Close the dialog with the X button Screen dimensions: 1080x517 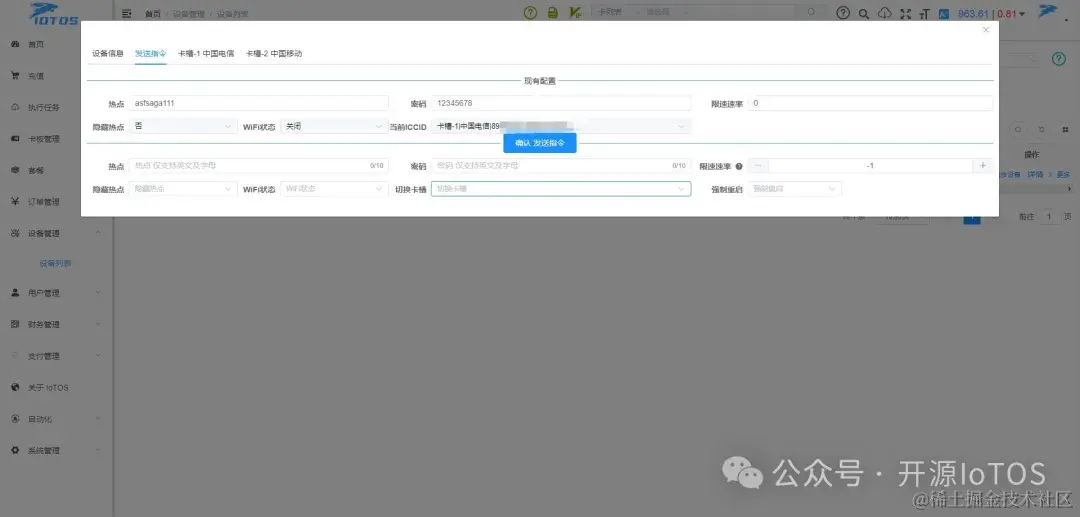tap(986, 30)
